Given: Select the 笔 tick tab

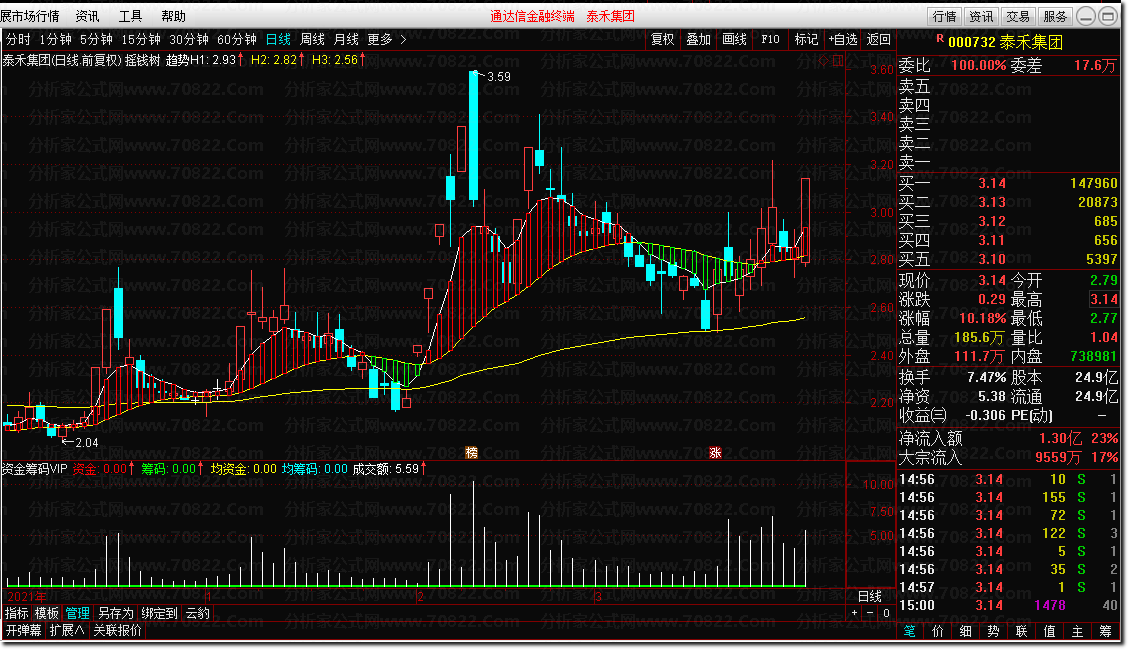Looking at the screenshot, I should 909,631.
